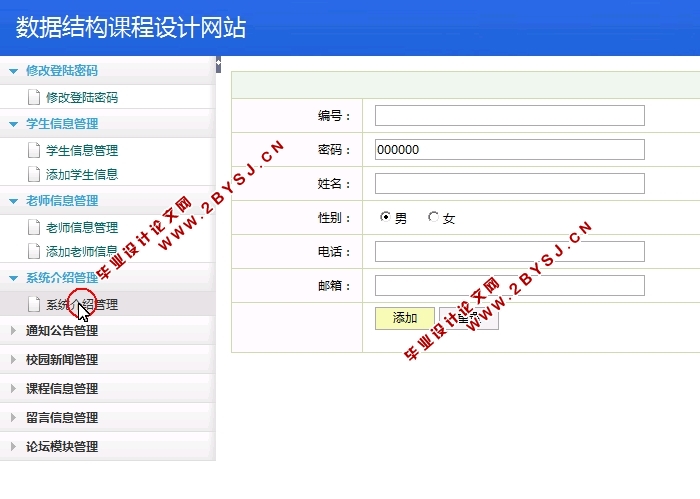Expand the 校园新闻管理 section

coord(108,360)
